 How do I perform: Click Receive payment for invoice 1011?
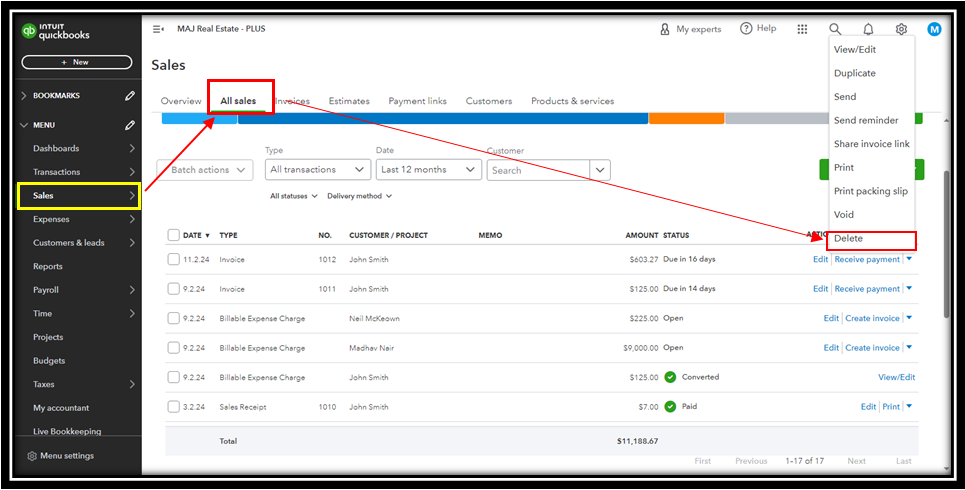click(x=867, y=289)
